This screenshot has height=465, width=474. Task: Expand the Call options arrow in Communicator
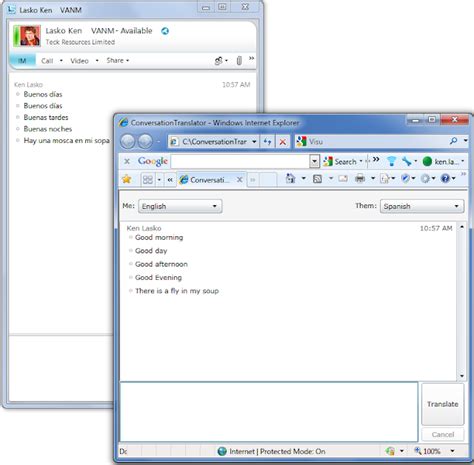(x=61, y=61)
